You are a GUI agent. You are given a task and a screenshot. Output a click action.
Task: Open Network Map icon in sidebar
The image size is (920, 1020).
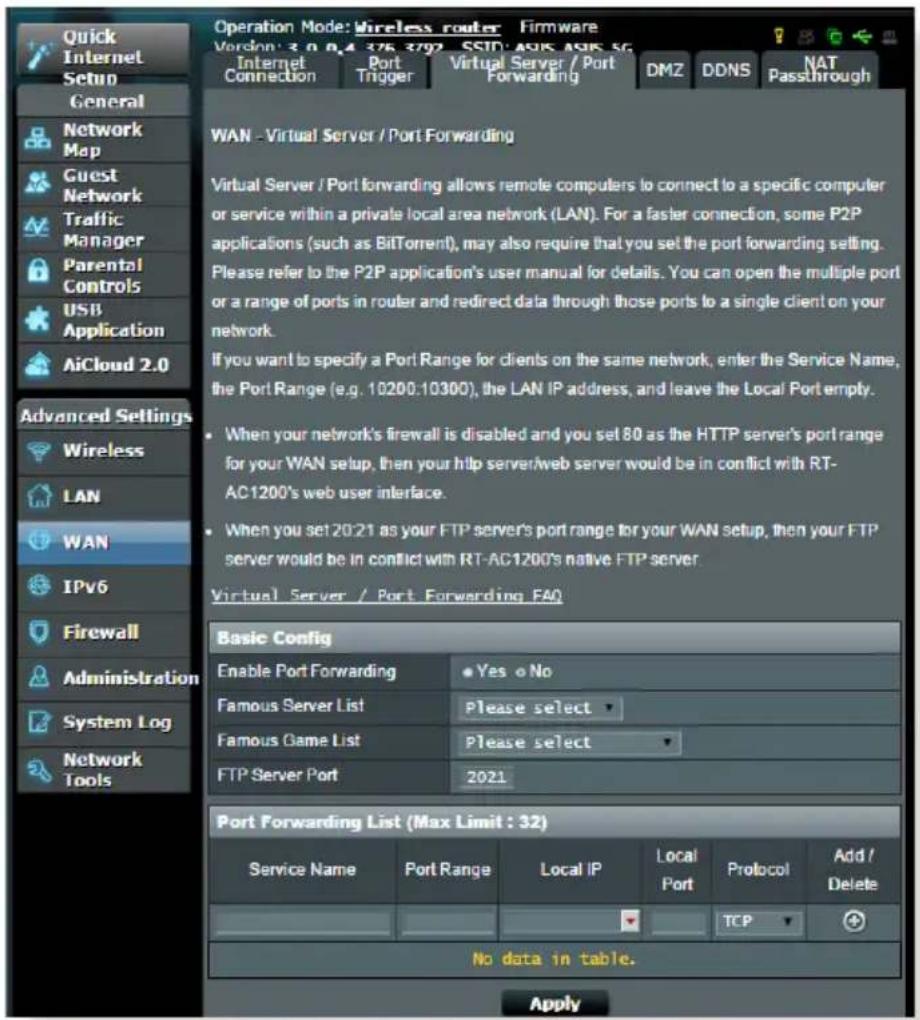pos(38,139)
